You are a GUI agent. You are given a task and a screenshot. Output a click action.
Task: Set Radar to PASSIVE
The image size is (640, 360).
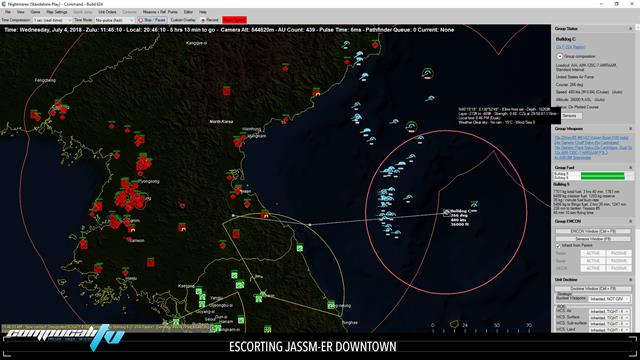click(x=618, y=253)
